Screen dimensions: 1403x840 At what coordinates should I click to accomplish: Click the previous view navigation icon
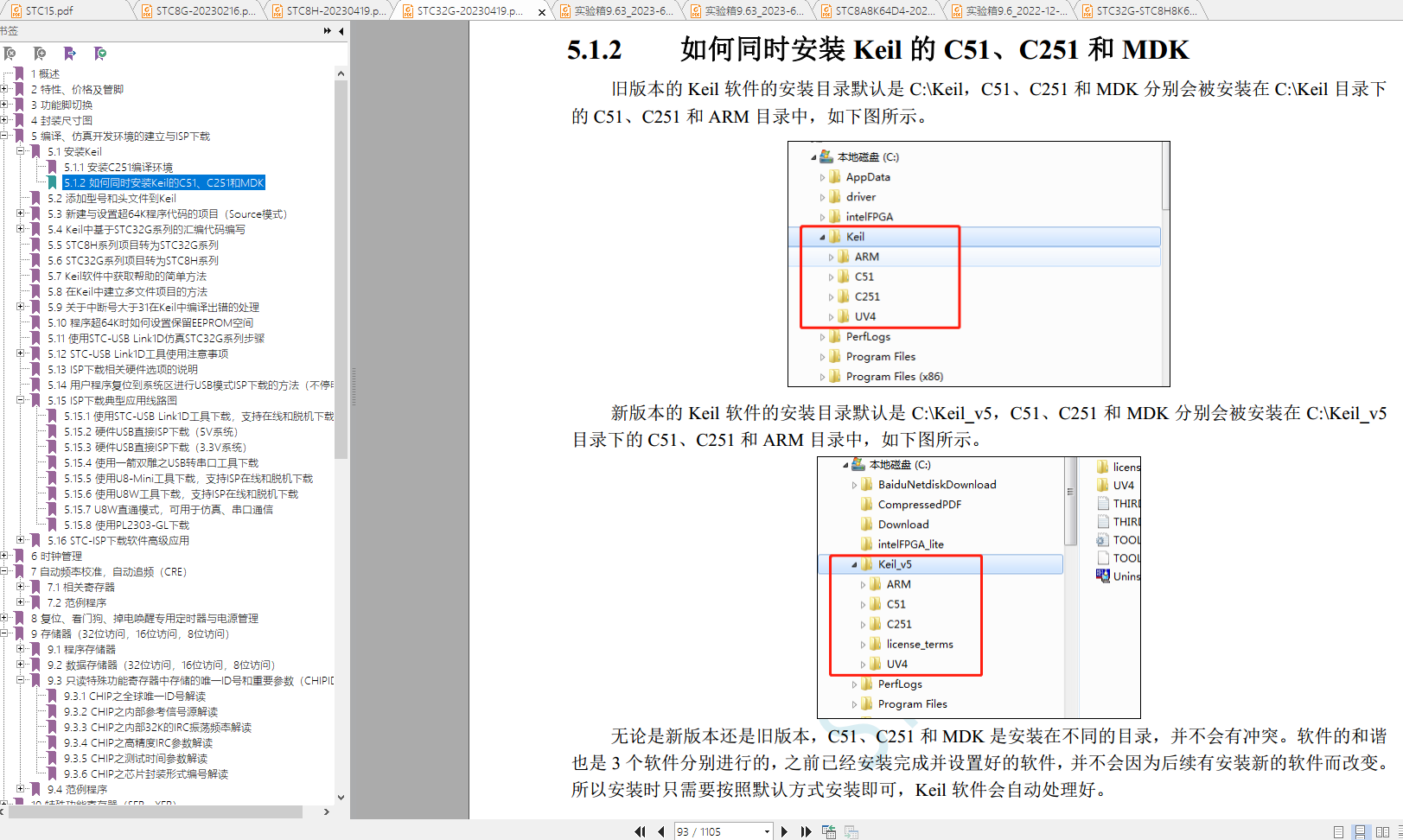pyautogui.click(x=829, y=831)
